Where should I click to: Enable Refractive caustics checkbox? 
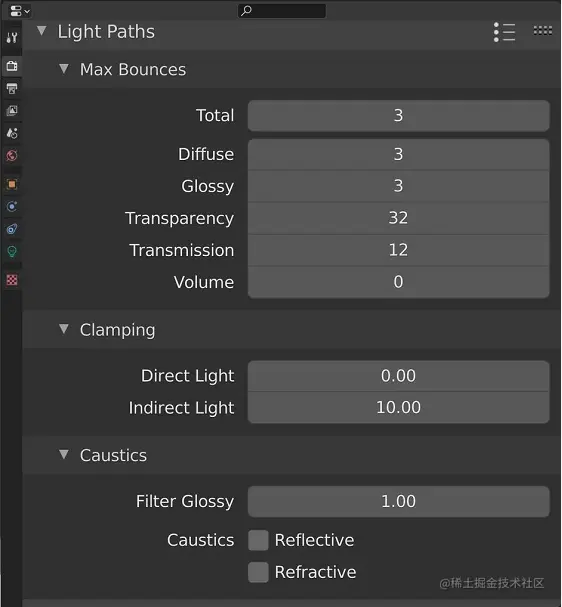coord(258,572)
